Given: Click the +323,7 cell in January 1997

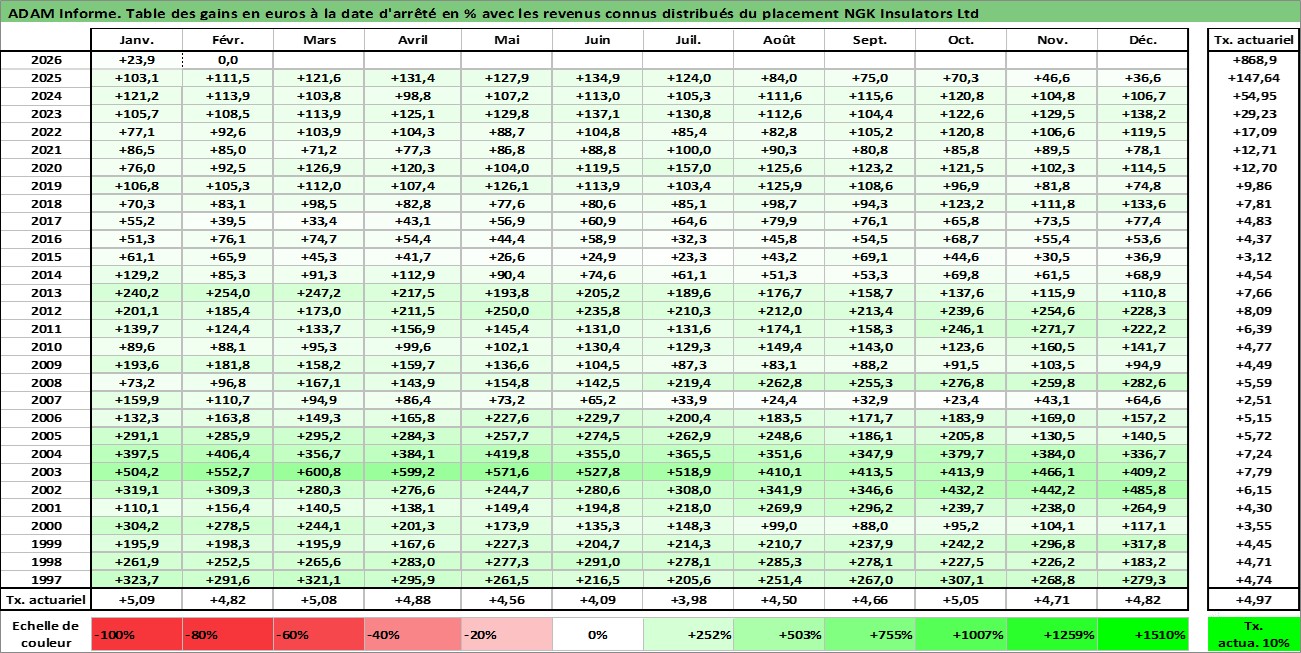Looking at the screenshot, I should [x=136, y=579].
